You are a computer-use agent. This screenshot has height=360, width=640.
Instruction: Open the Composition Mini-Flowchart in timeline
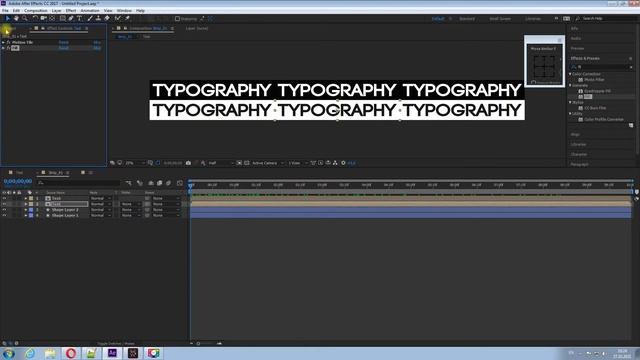pos(129,183)
